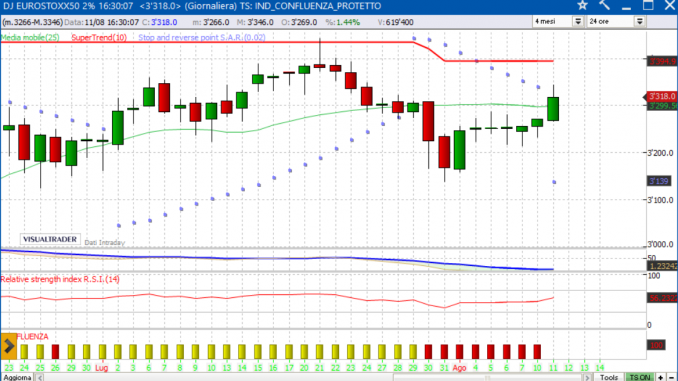
Task: Click the VISUALTRADER logo label
Action: [50, 239]
